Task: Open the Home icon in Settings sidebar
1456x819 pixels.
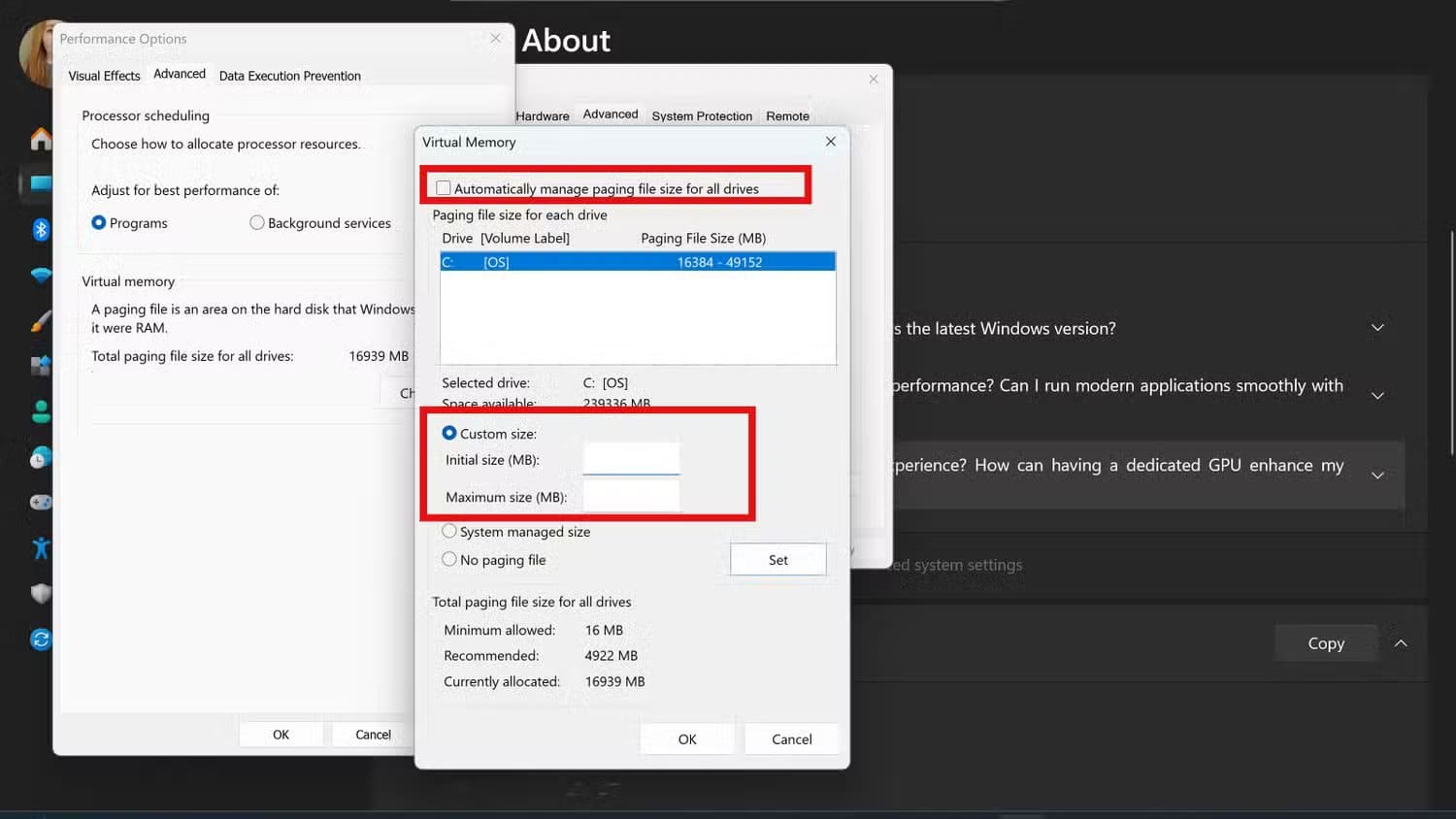Action: coord(41,140)
